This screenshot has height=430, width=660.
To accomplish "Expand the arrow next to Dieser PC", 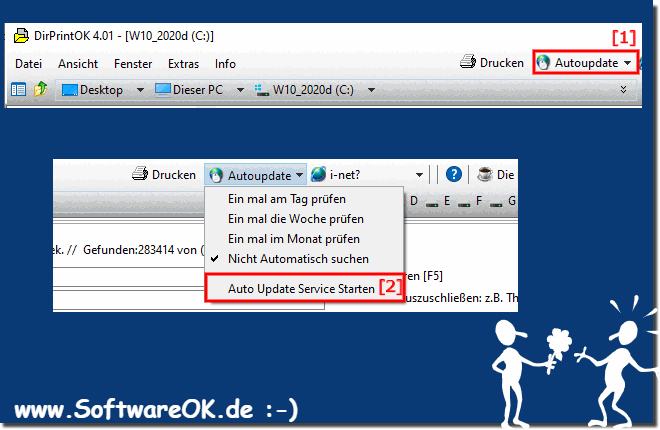I will tap(240, 90).
